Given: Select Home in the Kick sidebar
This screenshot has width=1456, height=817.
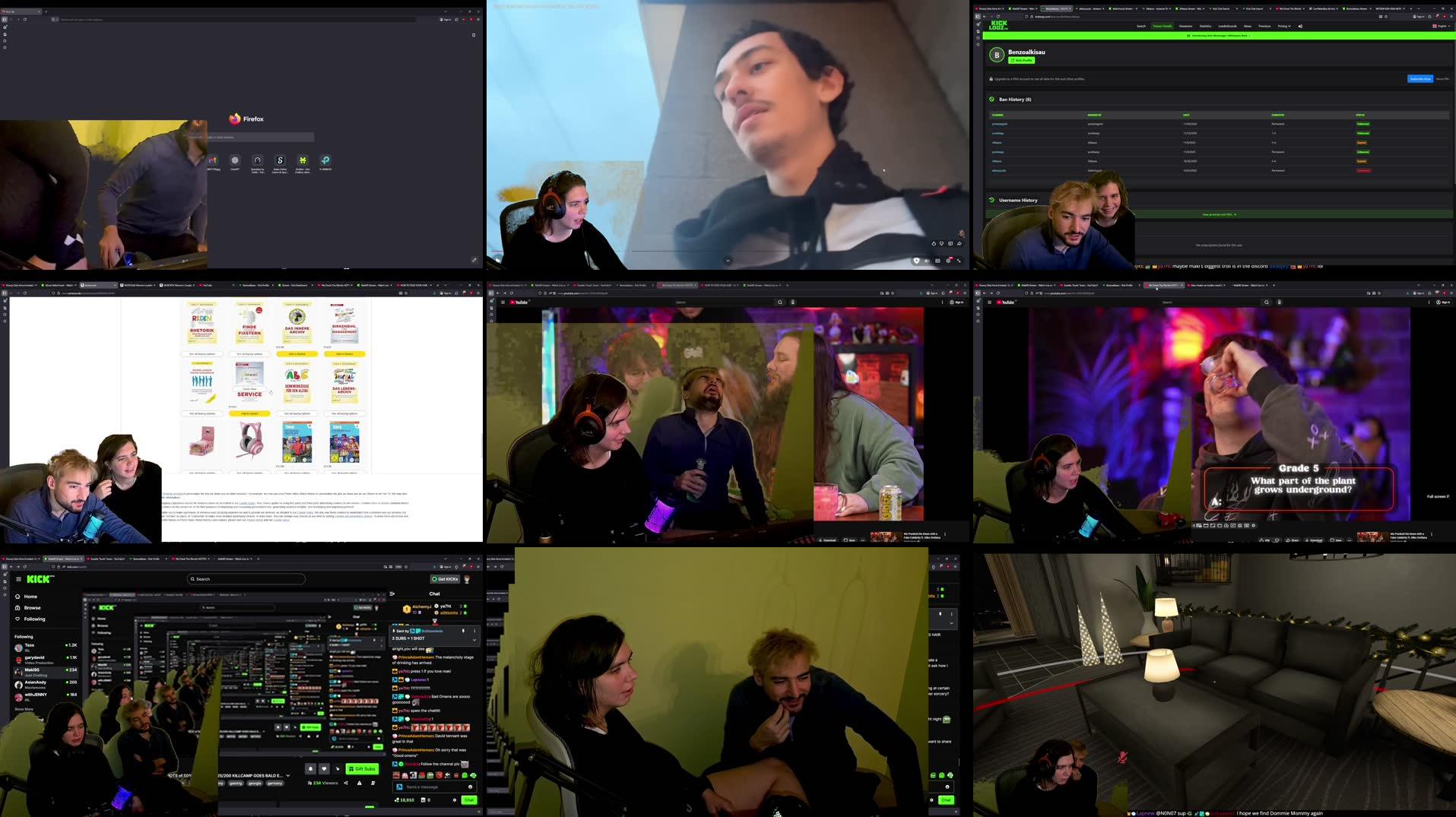Looking at the screenshot, I should 29,596.
